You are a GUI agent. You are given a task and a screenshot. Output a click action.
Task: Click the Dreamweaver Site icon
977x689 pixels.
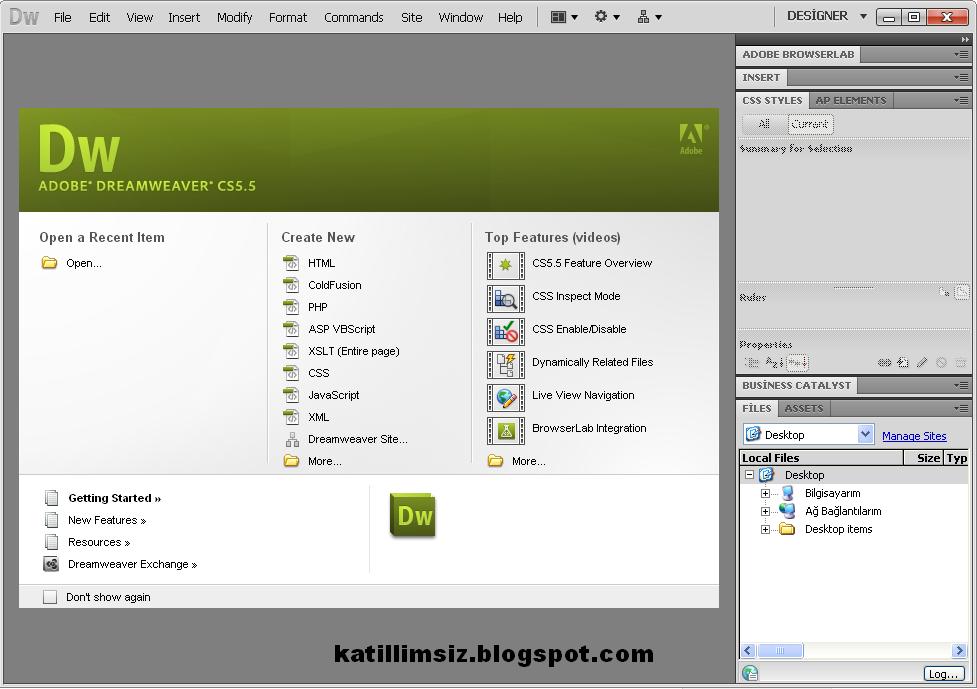(x=292, y=439)
